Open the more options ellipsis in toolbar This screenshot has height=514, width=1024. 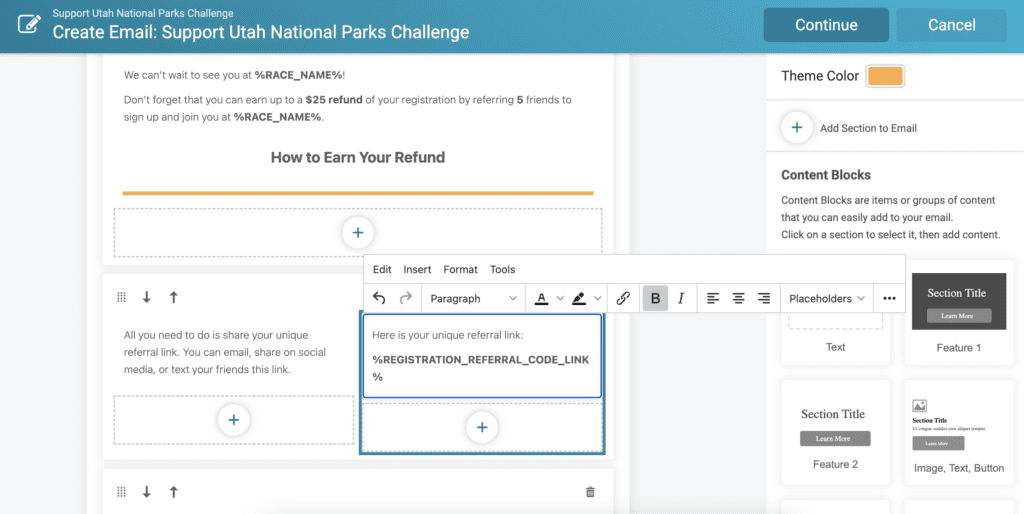click(x=889, y=298)
